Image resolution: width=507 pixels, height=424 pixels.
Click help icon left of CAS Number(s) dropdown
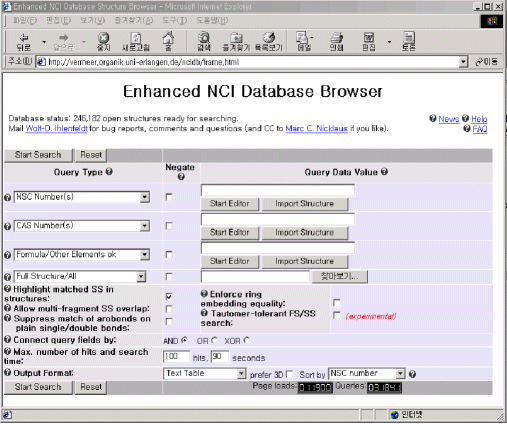click(7, 226)
